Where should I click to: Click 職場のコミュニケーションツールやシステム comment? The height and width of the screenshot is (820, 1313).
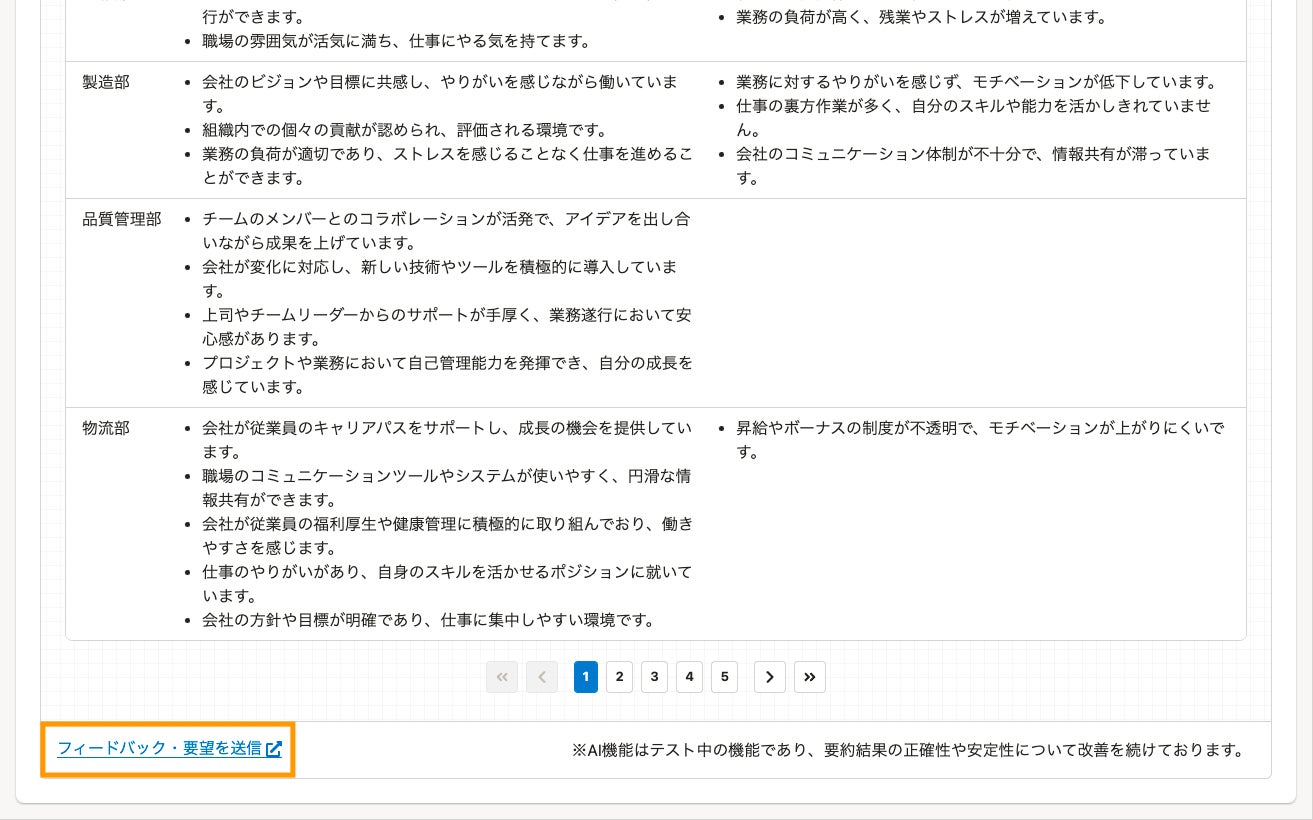(x=446, y=488)
